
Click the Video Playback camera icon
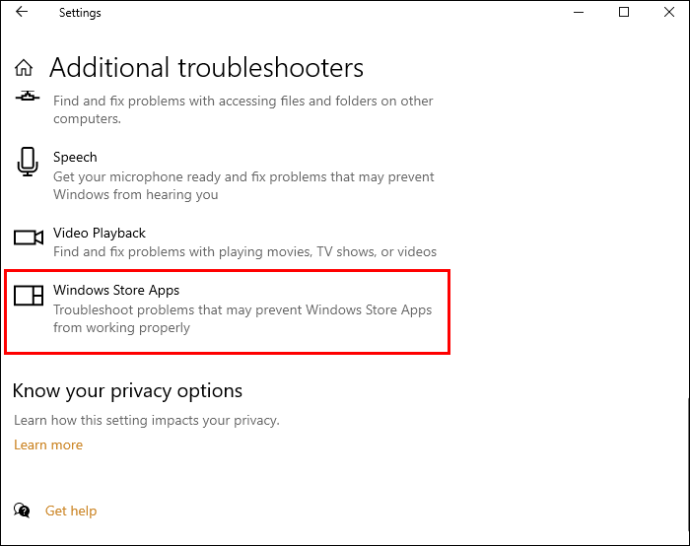click(x=28, y=237)
